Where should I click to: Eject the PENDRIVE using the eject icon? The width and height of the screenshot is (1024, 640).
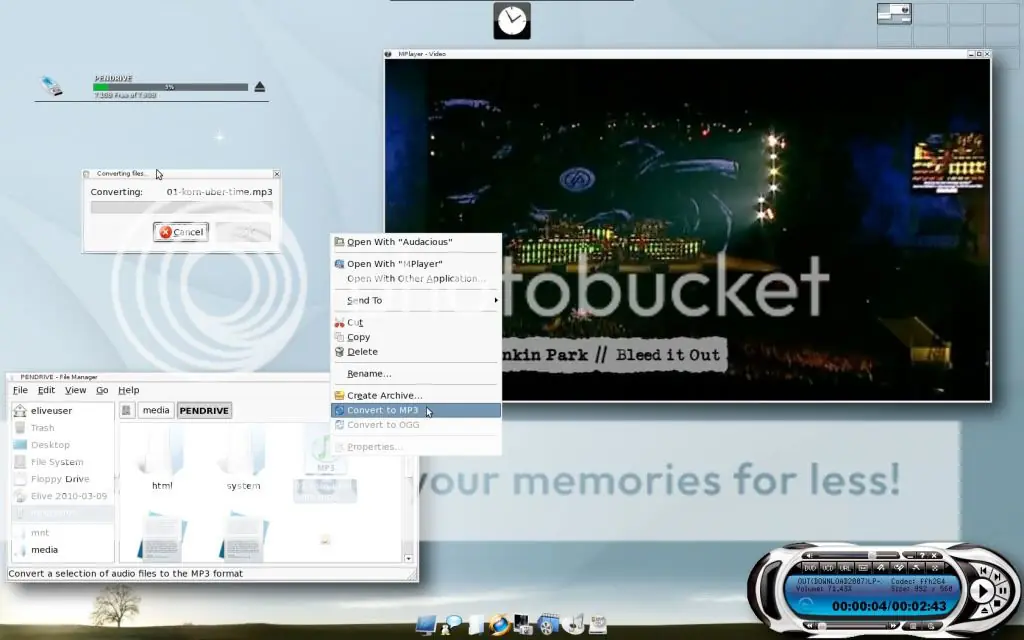pyautogui.click(x=259, y=87)
